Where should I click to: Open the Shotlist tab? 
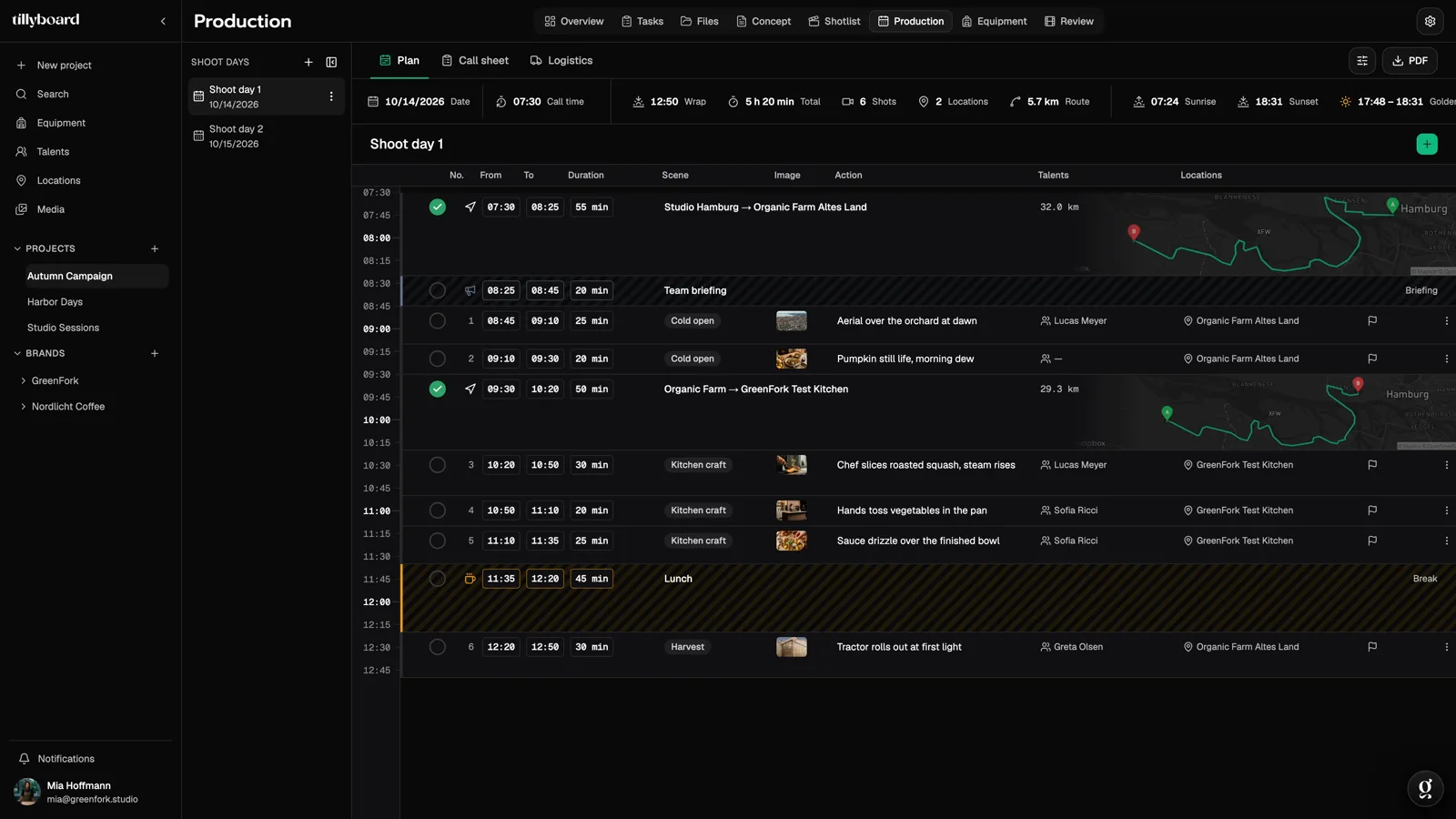pyautogui.click(x=834, y=21)
